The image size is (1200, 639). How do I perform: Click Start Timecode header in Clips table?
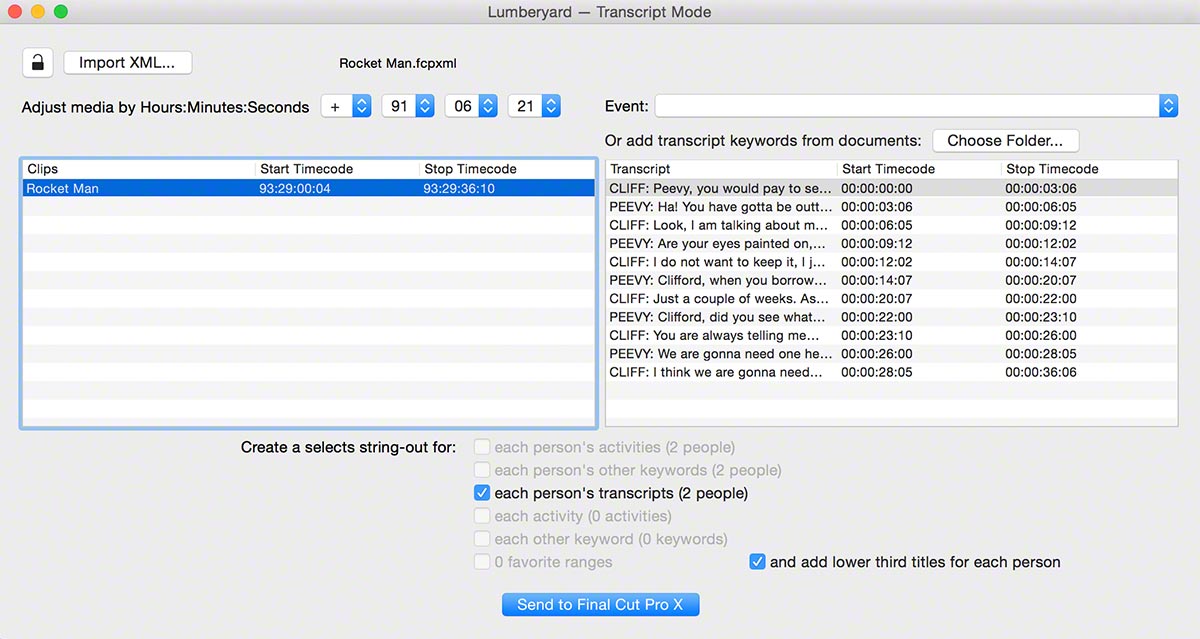338,169
